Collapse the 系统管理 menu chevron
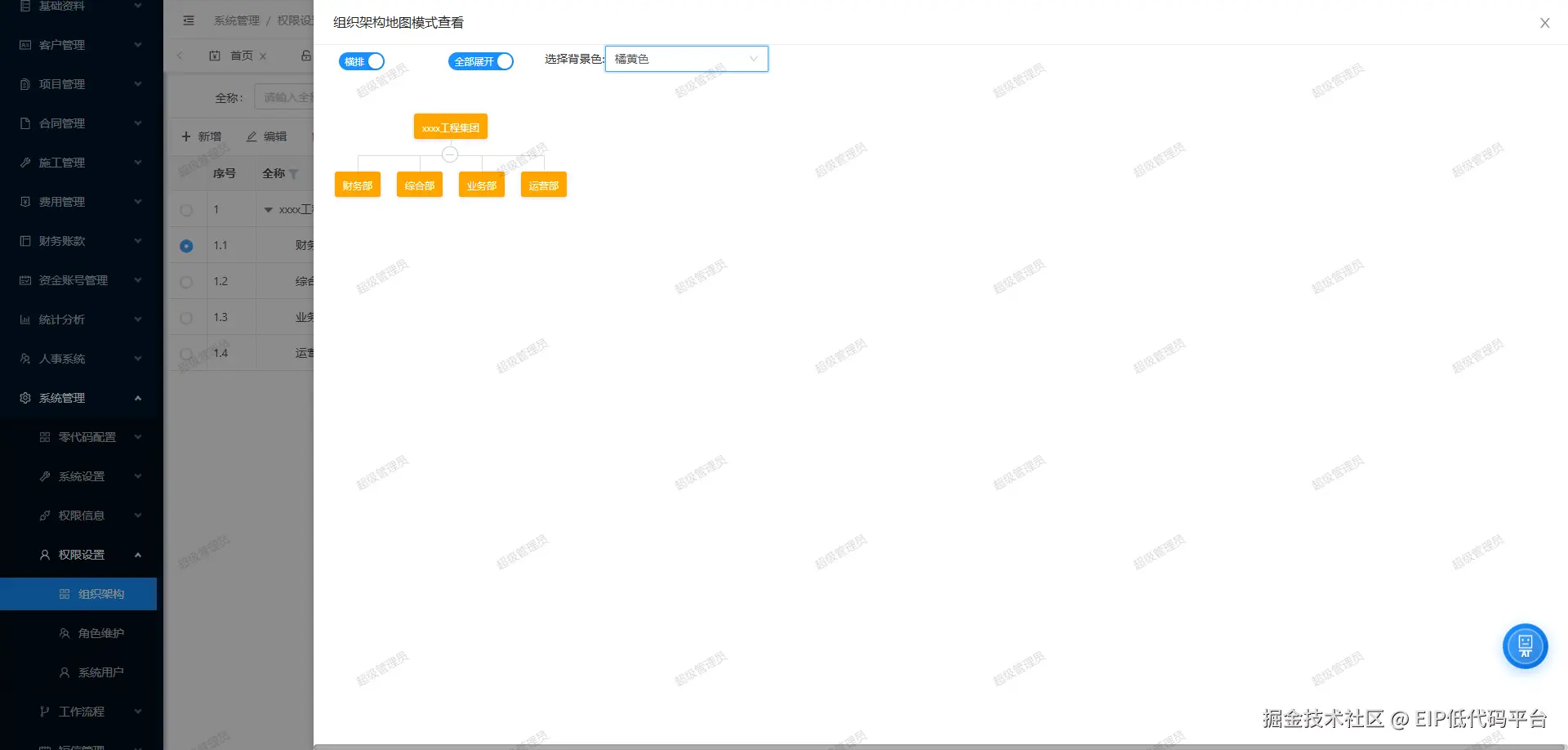Screen dimensions: 1568x750 (138, 398)
